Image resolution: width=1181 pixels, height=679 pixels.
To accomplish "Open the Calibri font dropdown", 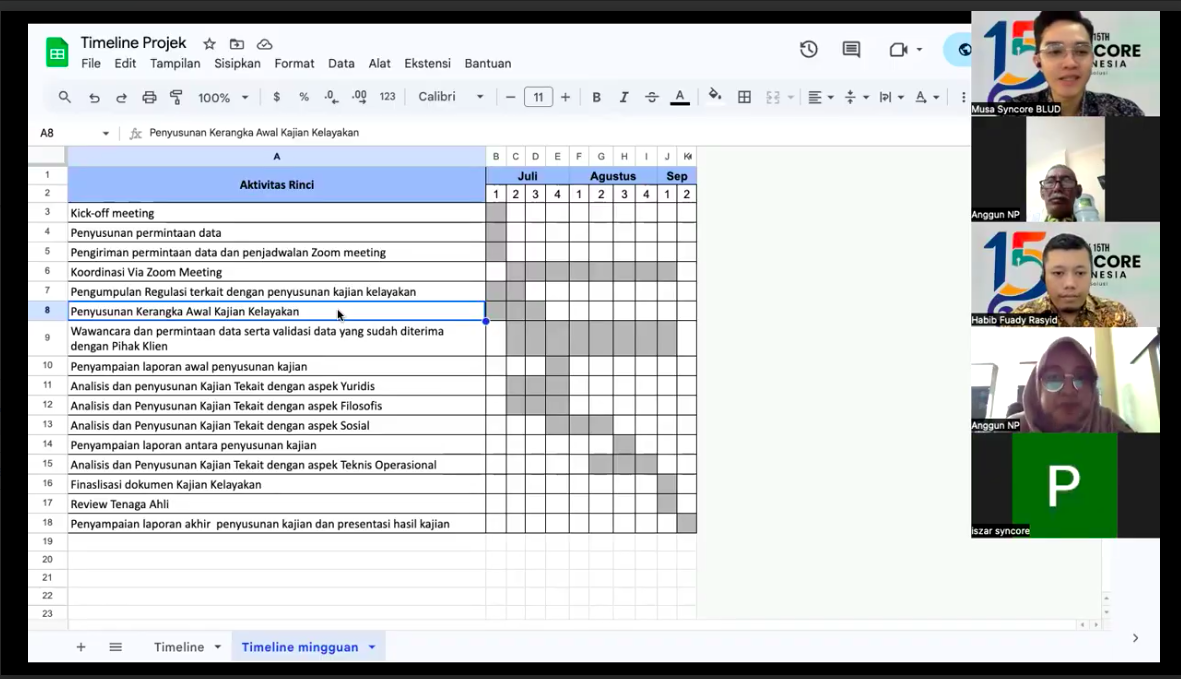I will point(450,97).
